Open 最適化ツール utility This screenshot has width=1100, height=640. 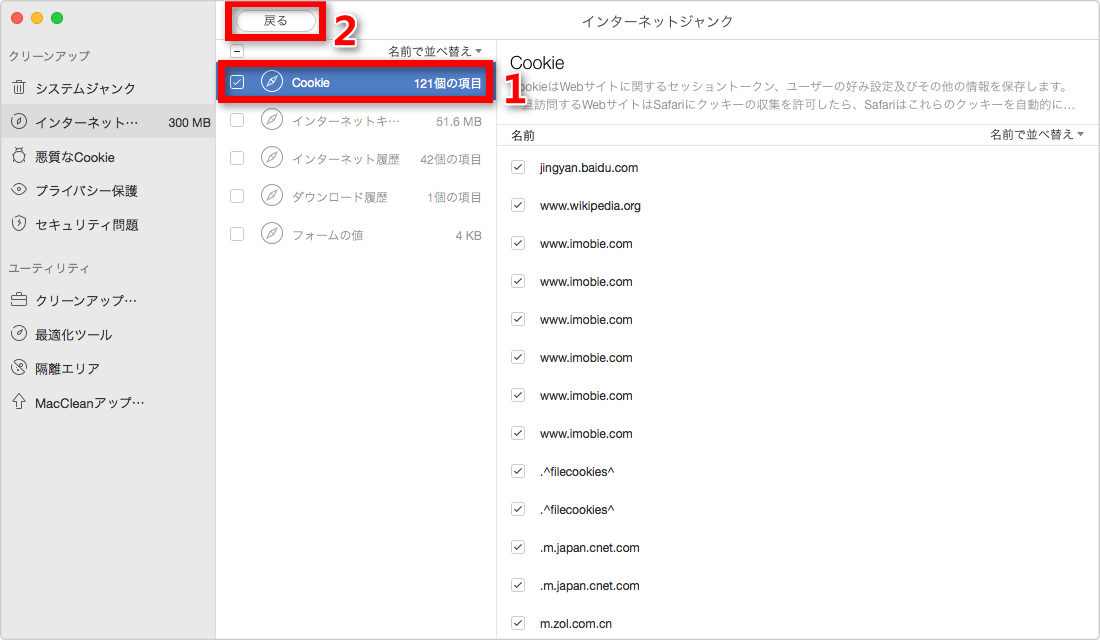pos(107,335)
